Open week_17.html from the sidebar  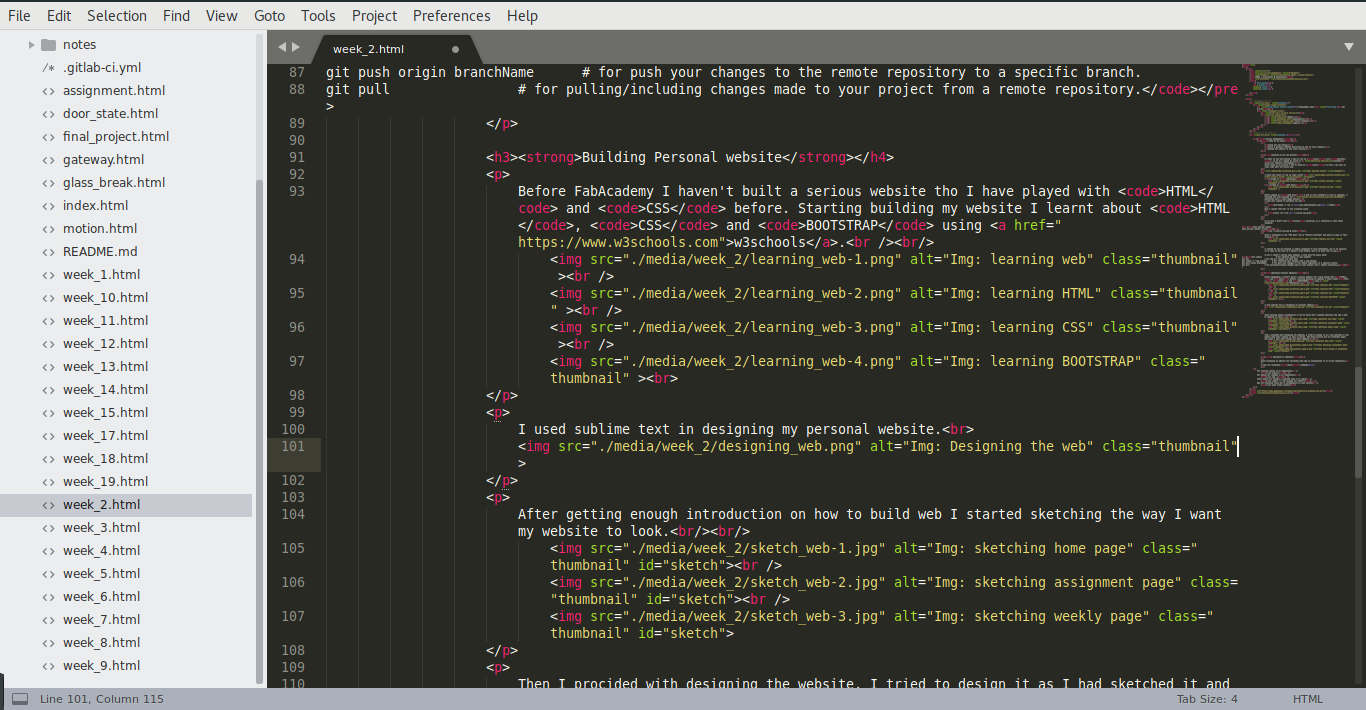(105, 435)
